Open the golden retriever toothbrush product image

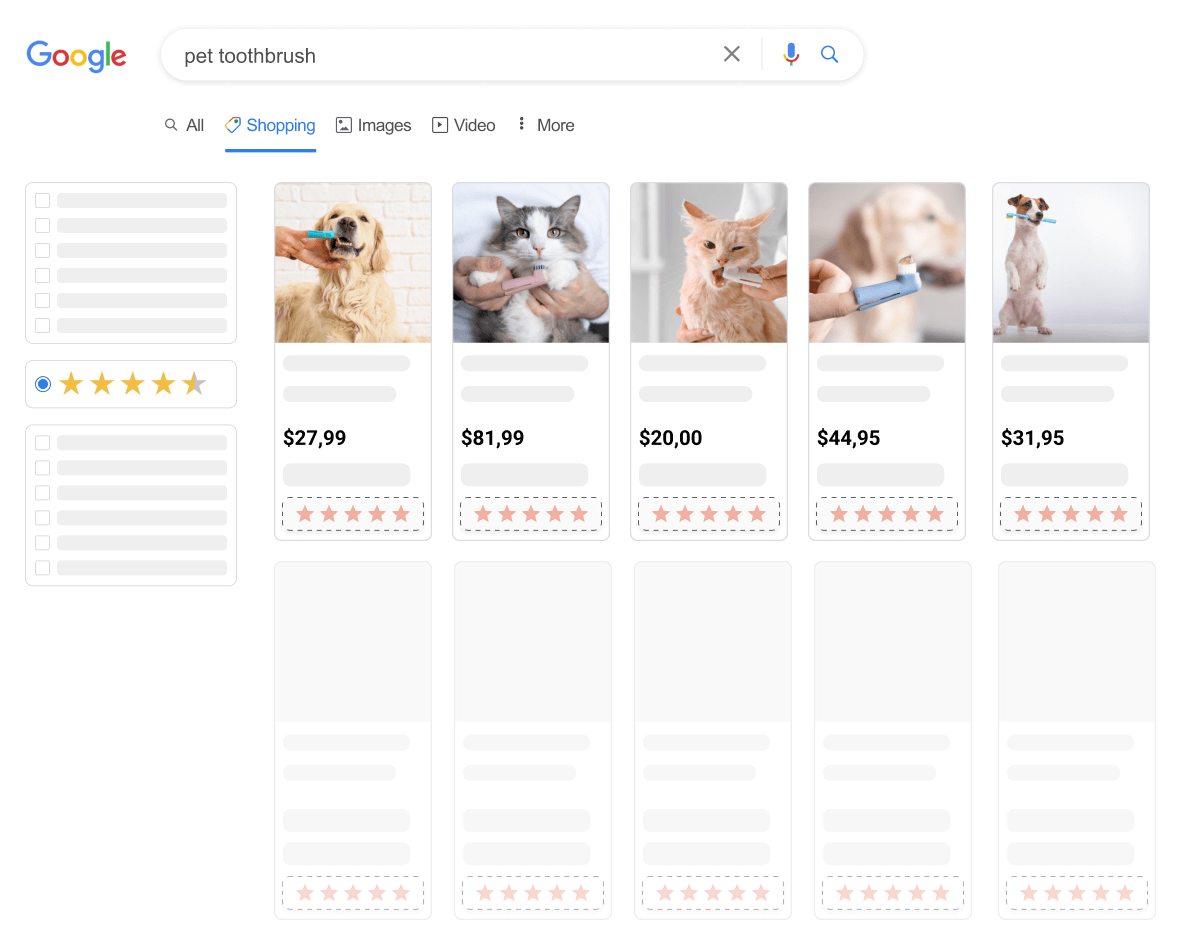(x=353, y=263)
